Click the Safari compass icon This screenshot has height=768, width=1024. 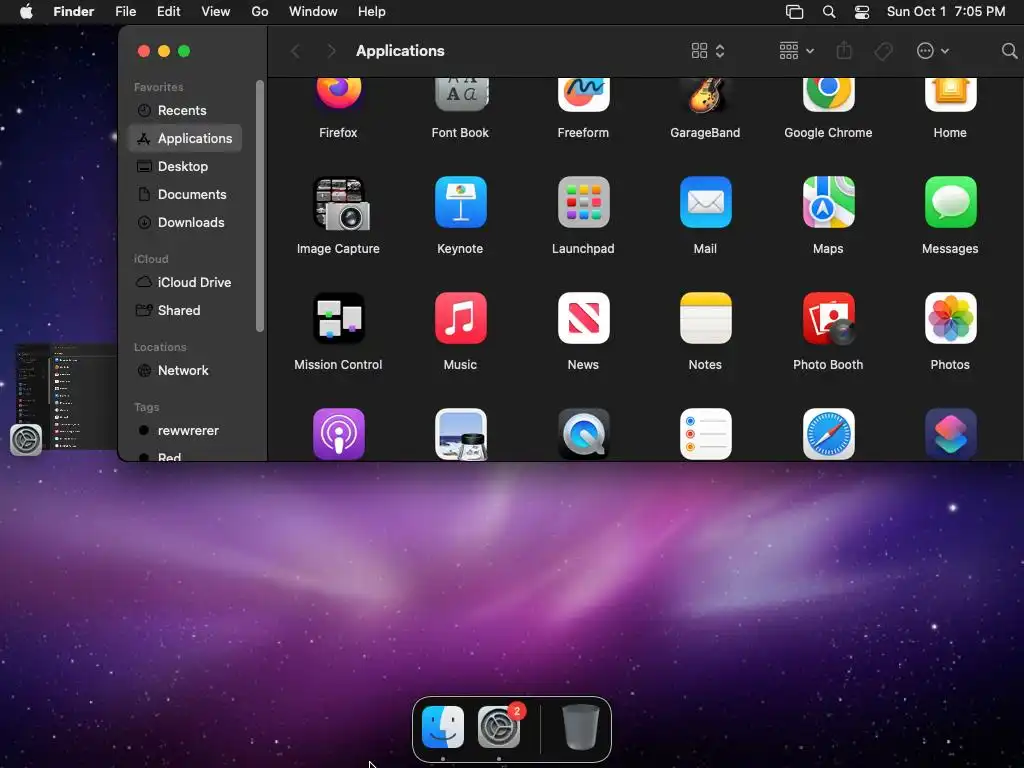[828, 434]
